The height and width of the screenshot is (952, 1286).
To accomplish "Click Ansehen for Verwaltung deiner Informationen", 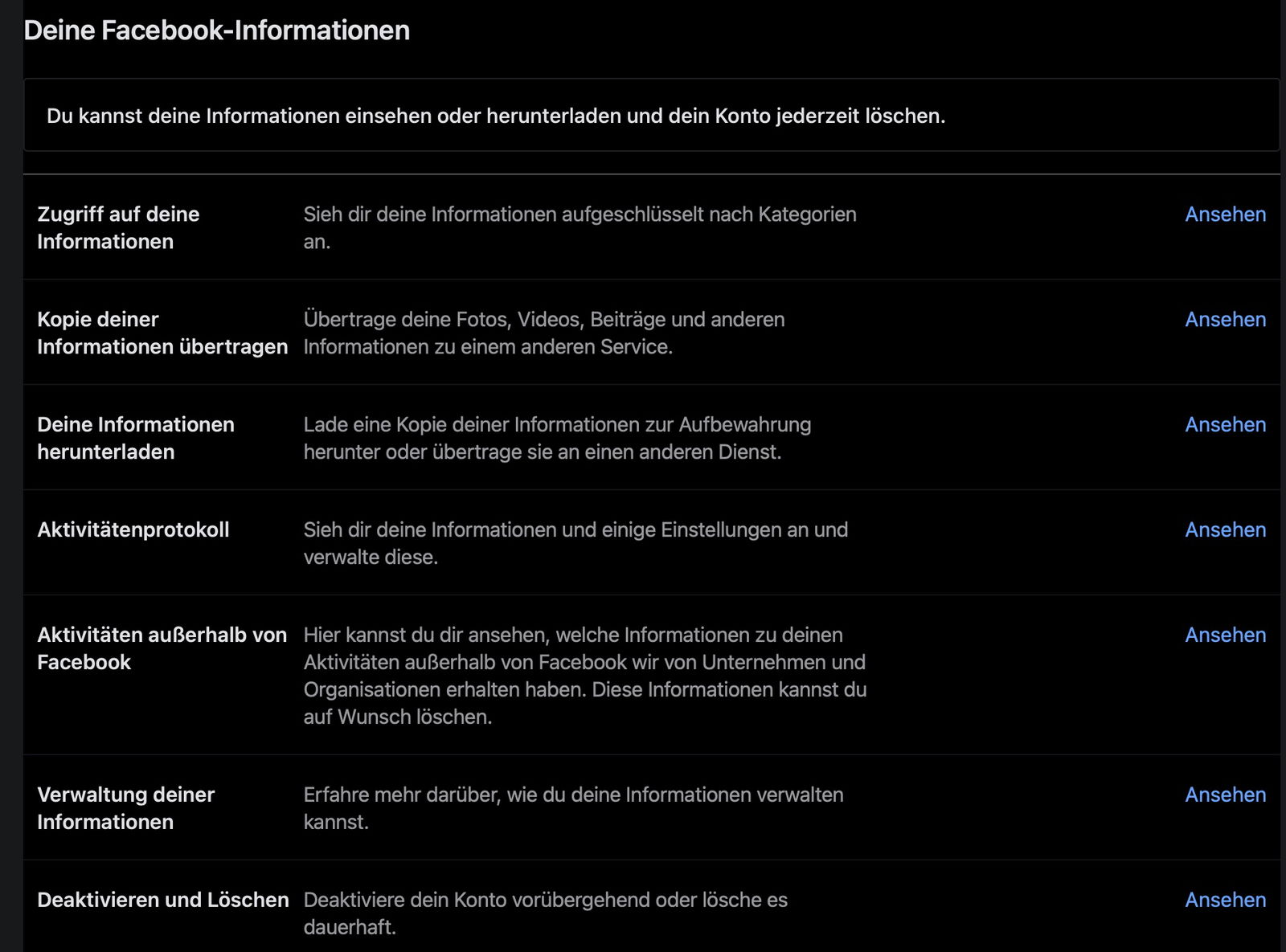I will coord(1225,795).
